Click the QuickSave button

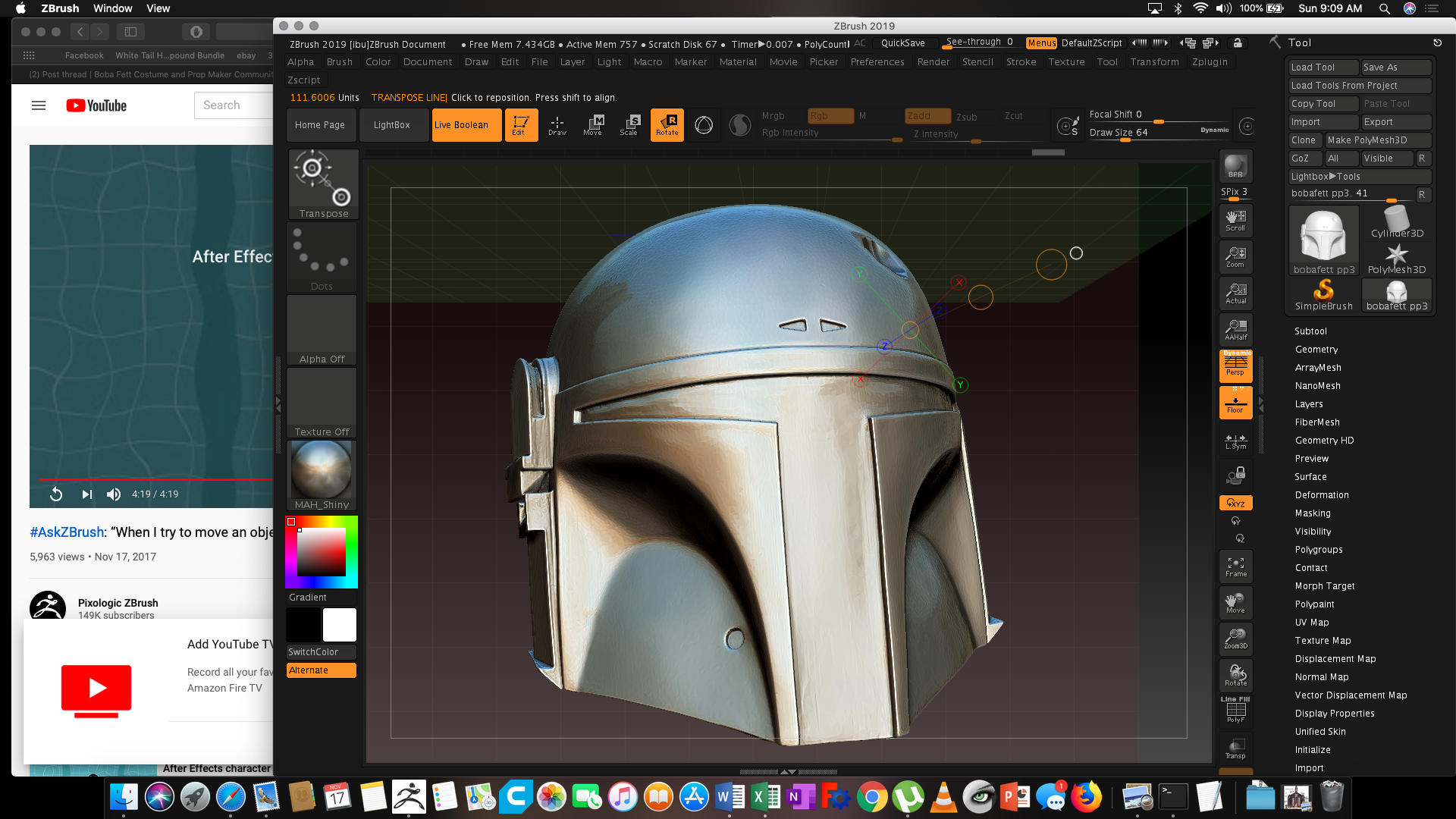[x=902, y=43]
